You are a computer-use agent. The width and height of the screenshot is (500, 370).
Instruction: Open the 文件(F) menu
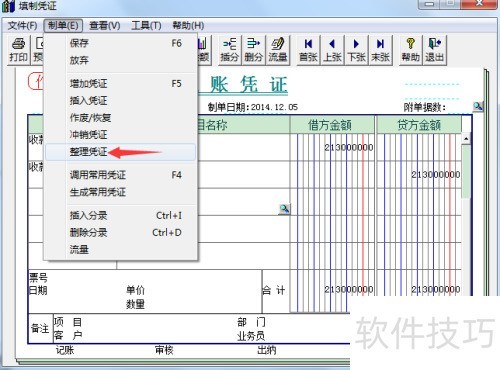coord(22,25)
